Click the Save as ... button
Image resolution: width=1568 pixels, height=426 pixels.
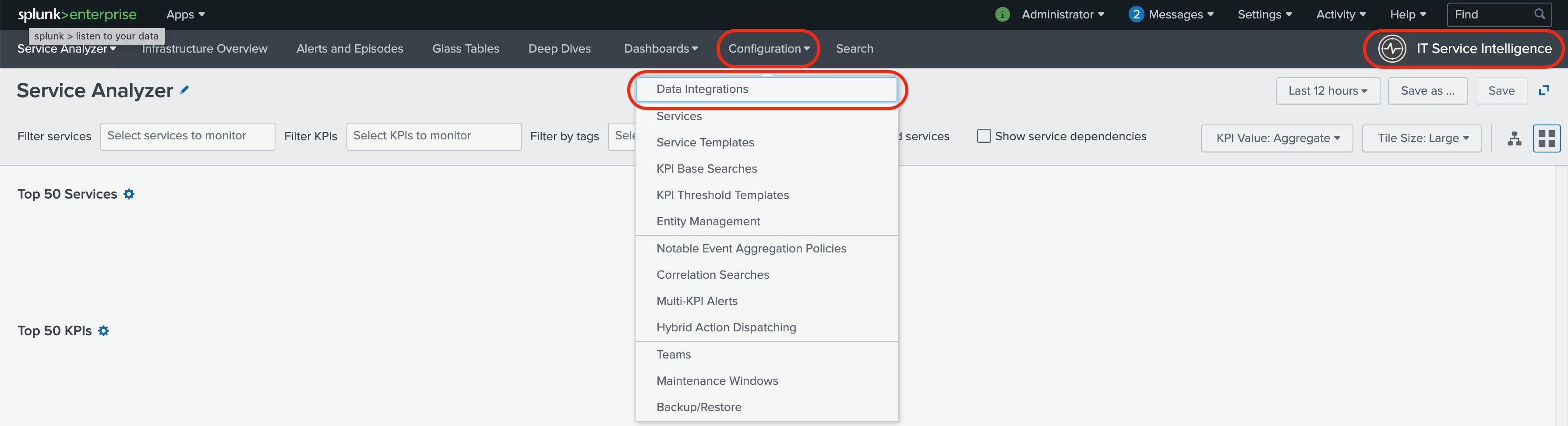[1427, 91]
